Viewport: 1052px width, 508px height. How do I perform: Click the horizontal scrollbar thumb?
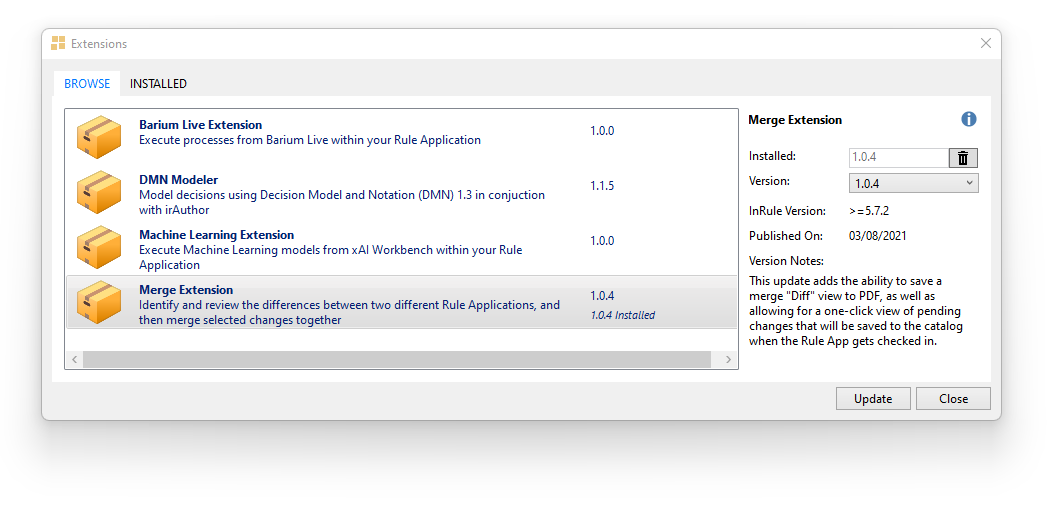point(396,359)
